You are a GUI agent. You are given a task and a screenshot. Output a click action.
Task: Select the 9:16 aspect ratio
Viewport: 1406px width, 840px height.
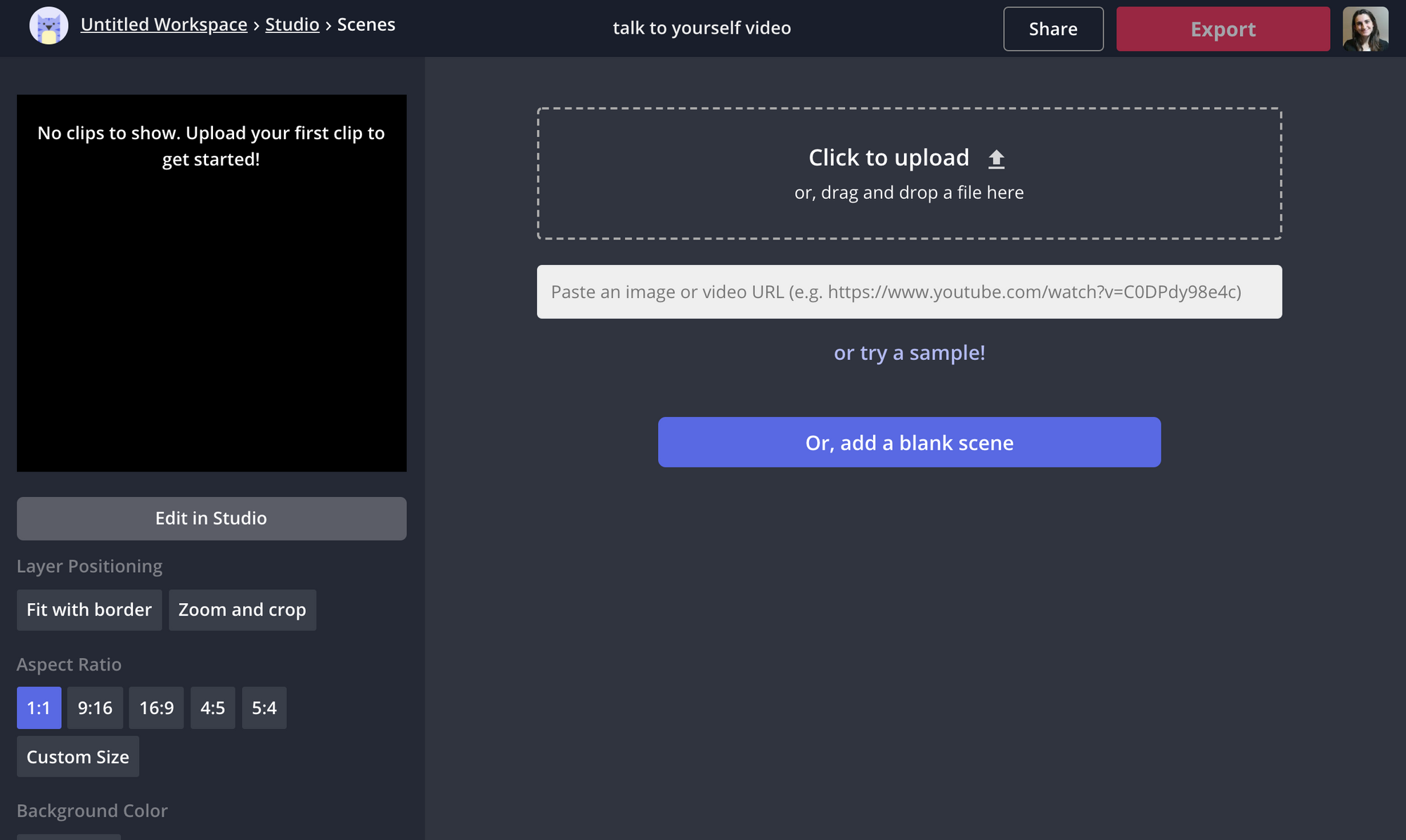click(x=95, y=708)
